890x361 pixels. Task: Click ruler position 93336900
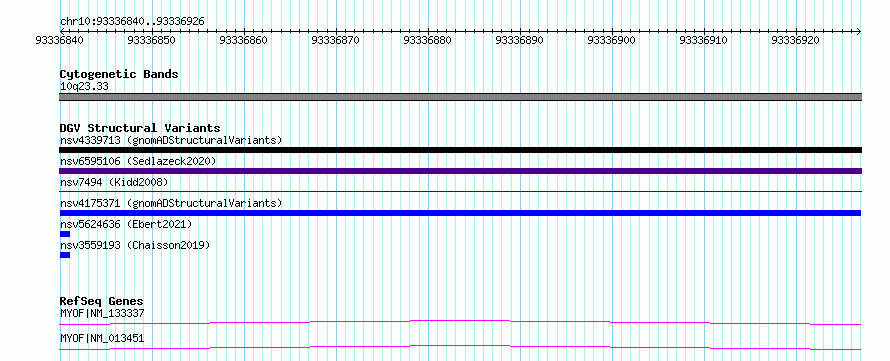coord(611,40)
